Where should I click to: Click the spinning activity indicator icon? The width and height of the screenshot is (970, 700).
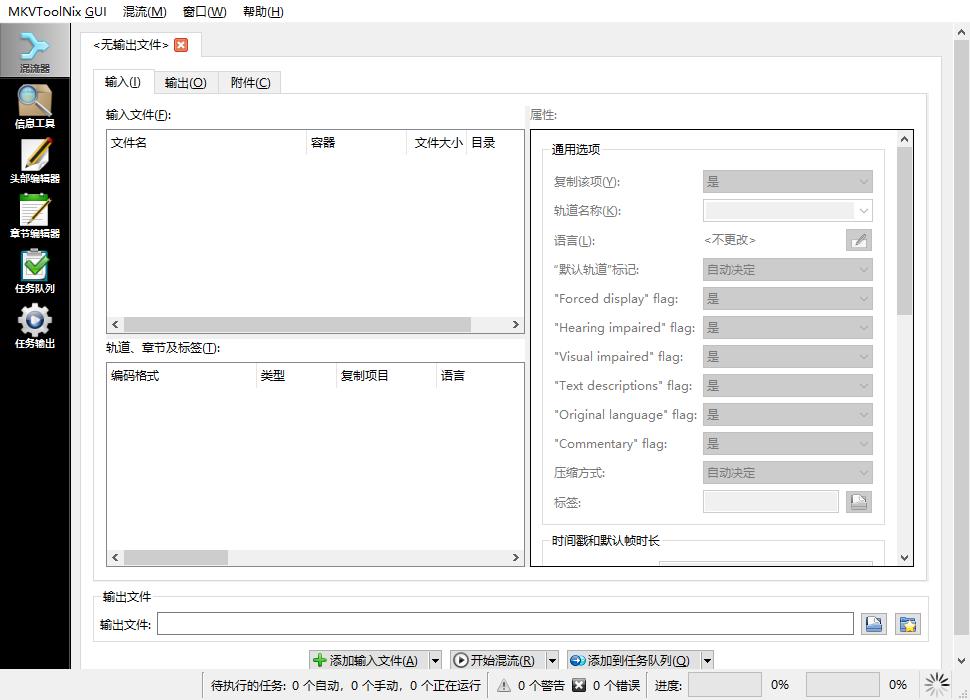tap(937, 685)
